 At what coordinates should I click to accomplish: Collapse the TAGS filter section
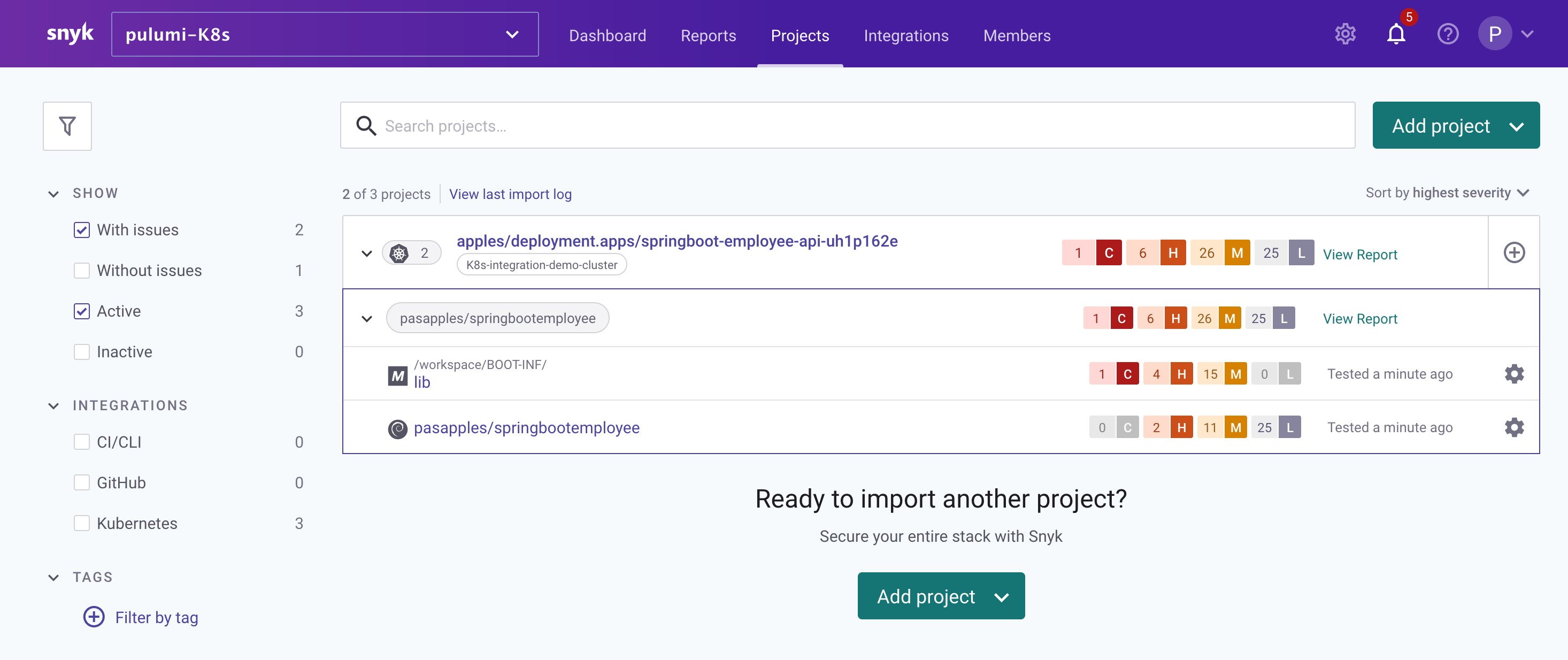pyautogui.click(x=53, y=578)
